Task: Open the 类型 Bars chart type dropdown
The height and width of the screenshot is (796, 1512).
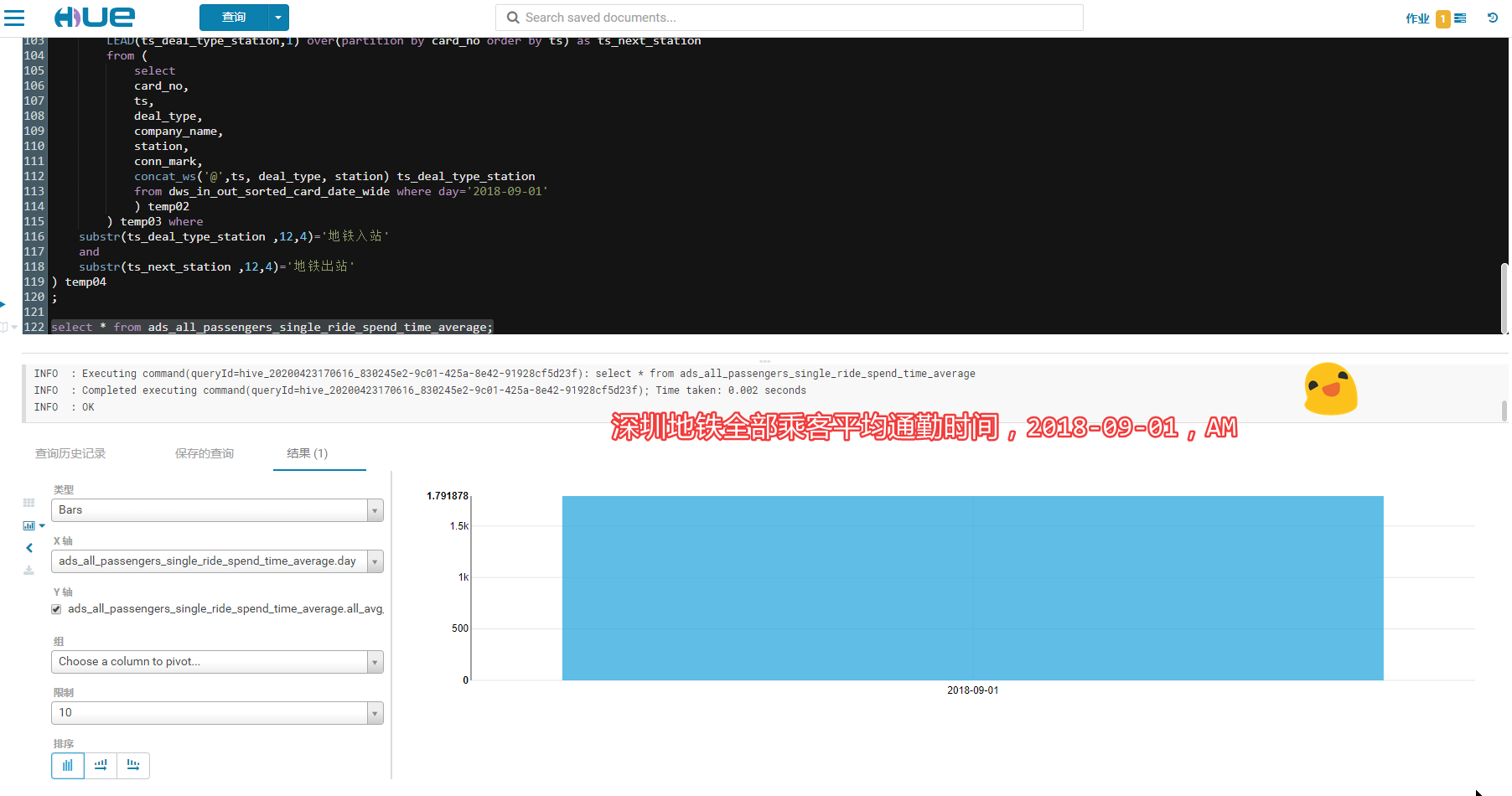Action: click(x=217, y=510)
